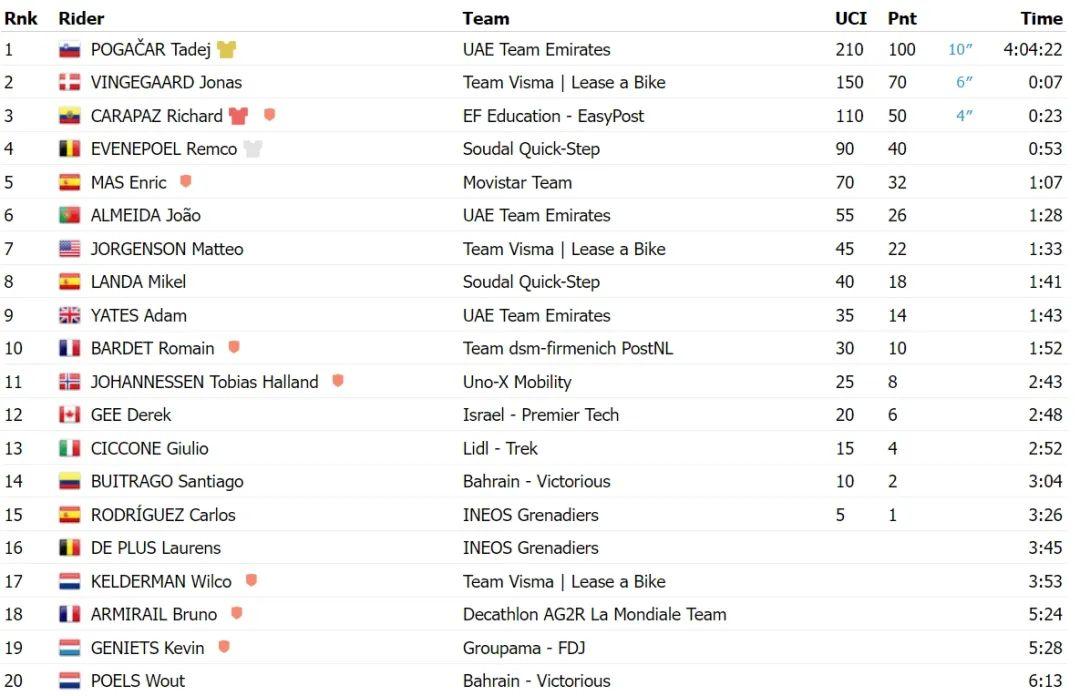Open Yates Adam rider profile
This screenshot has width=1080, height=696.
(x=138, y=315)
